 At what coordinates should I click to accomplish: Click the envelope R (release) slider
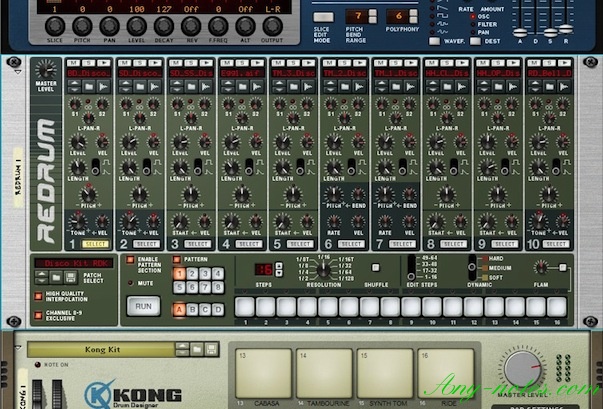[565, 29]
